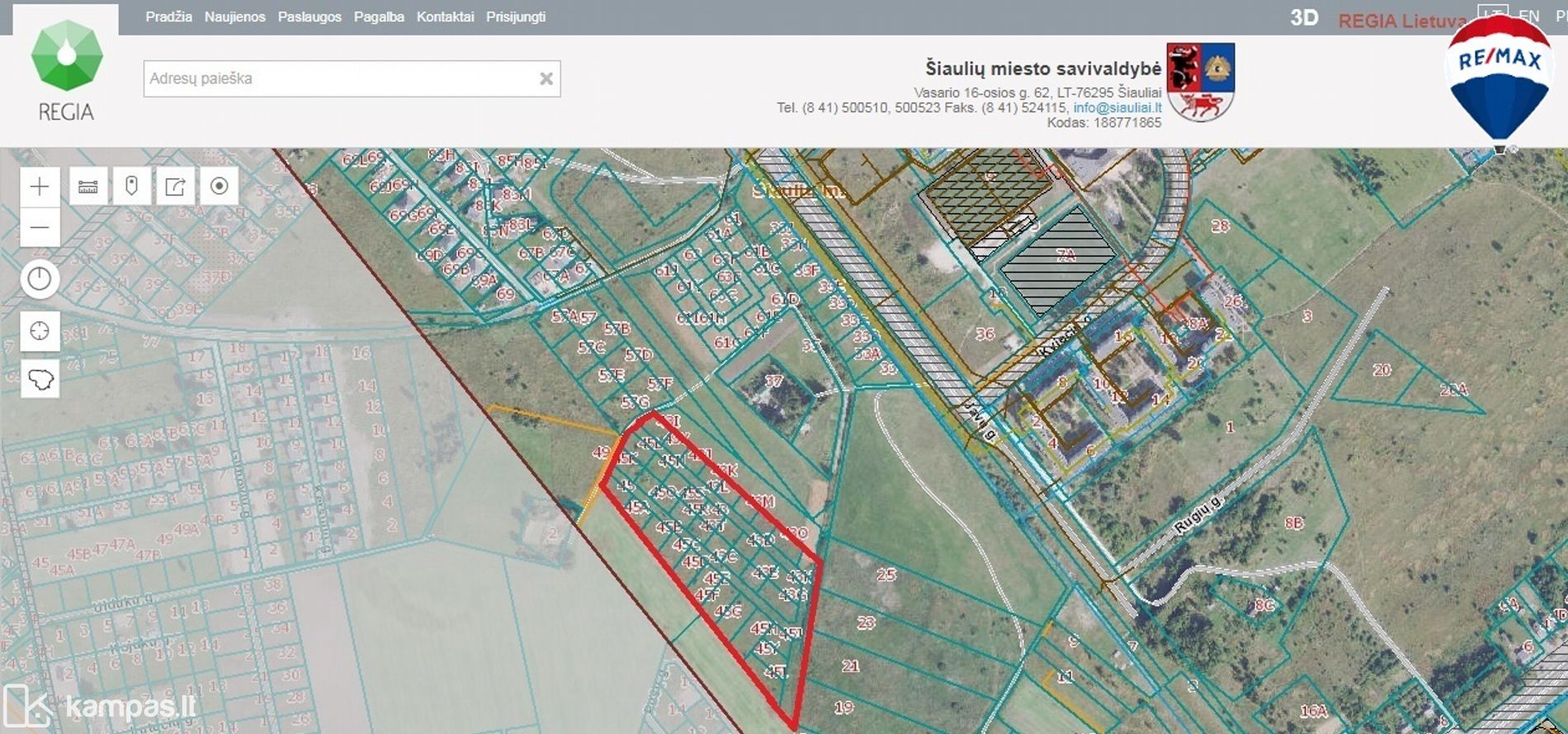Clear the address search with X icon
The image size is (1568, 734).
pyautogui.click(x=546, y=78)
